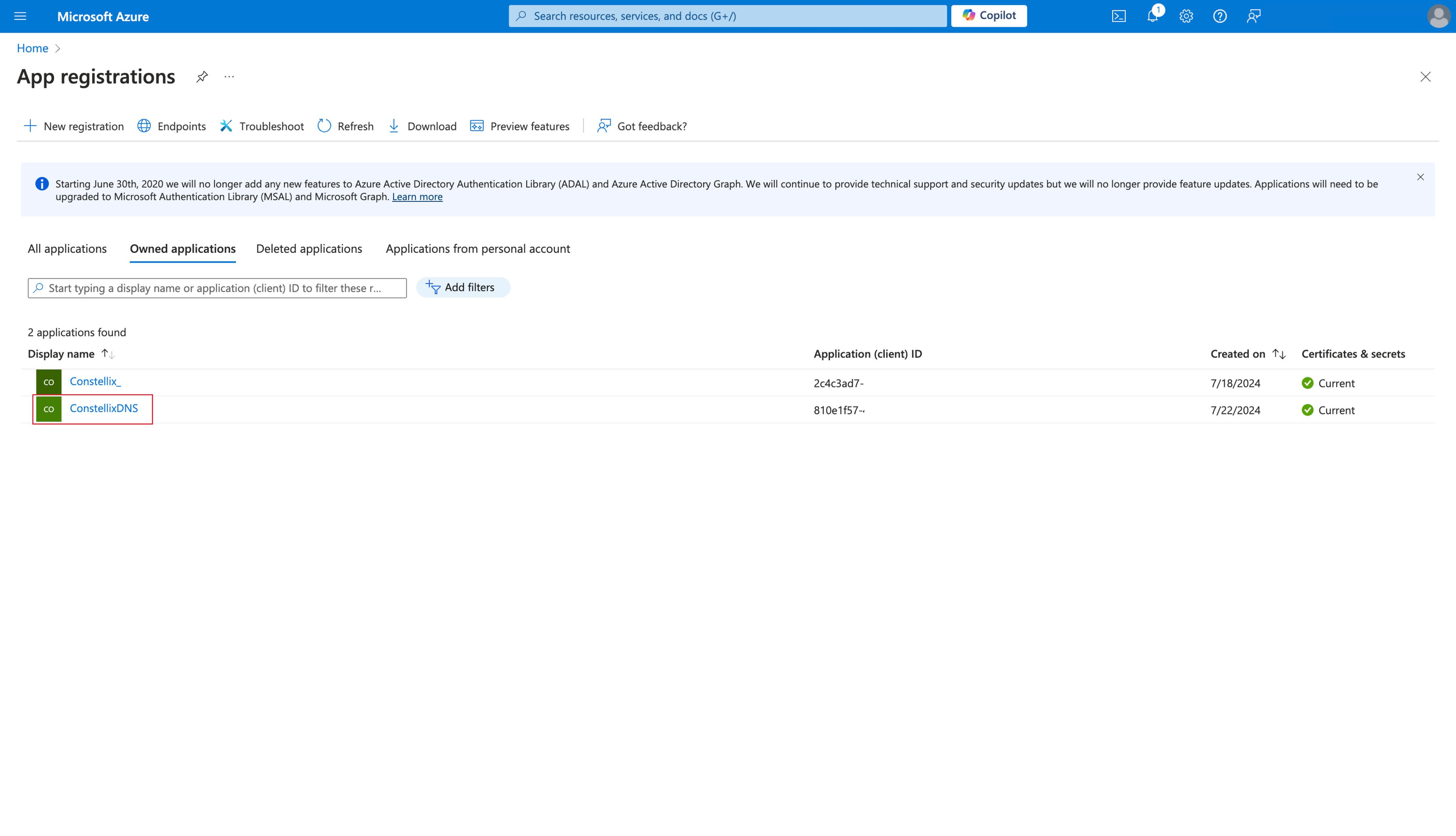
Task: Open Cloud Shell from top bar
Action: (1118, 16)
